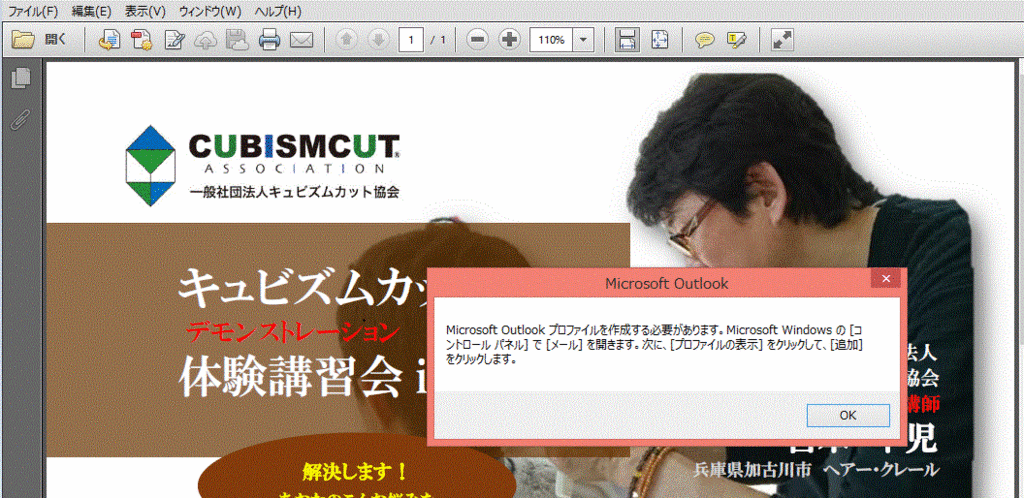Click the fit width scrolling icon

tap(627, 40)
